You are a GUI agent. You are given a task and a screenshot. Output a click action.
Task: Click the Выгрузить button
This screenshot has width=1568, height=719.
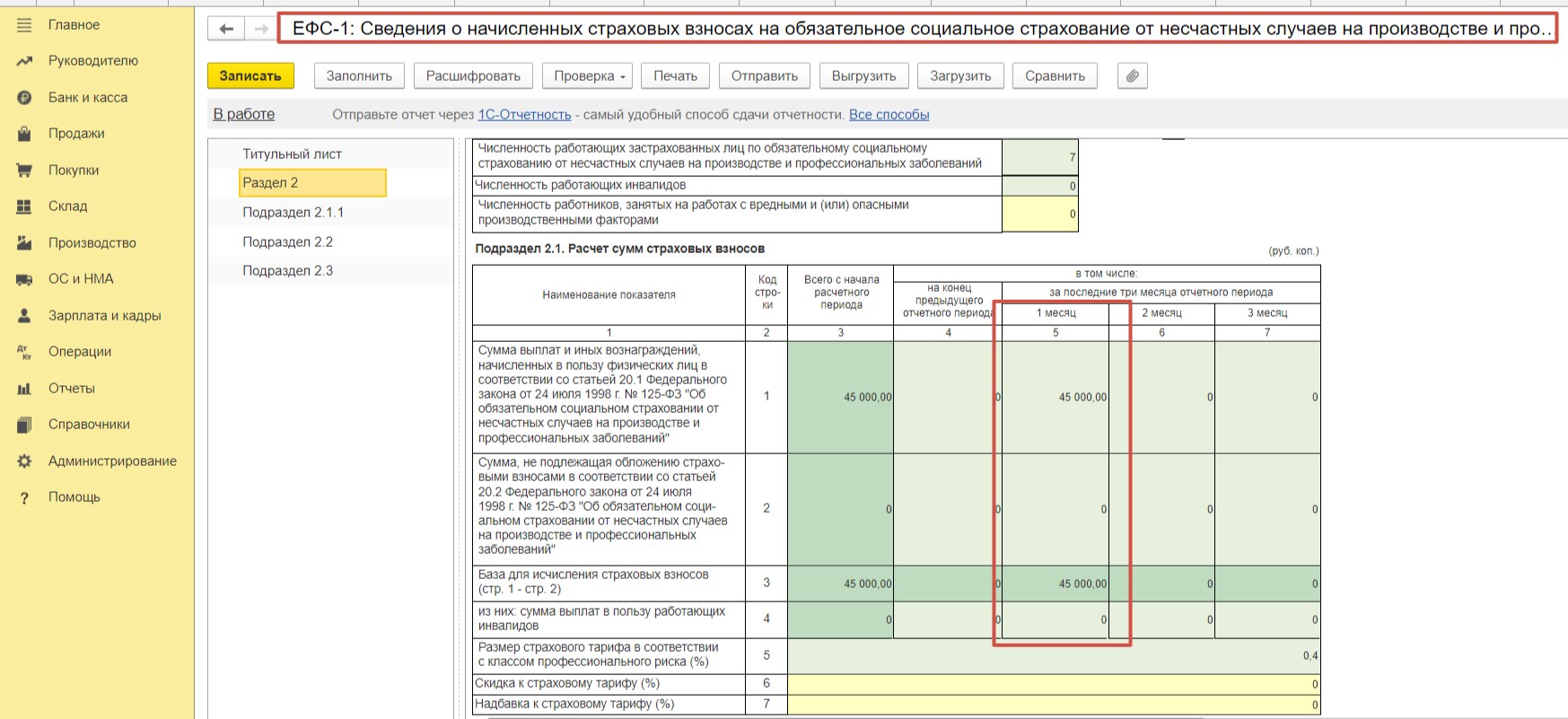pyautogui.click(x=864, y=76)
